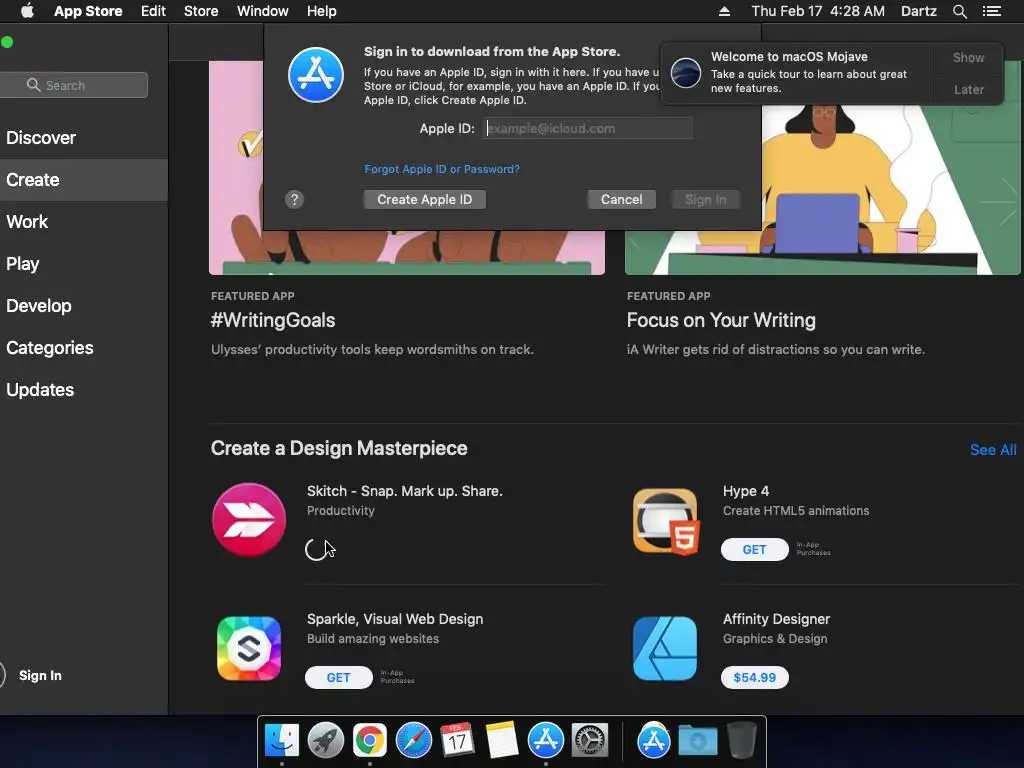Click the $54.99 price button
Image resolution: width=1024 pixels, height=768 pixels.
754,677
